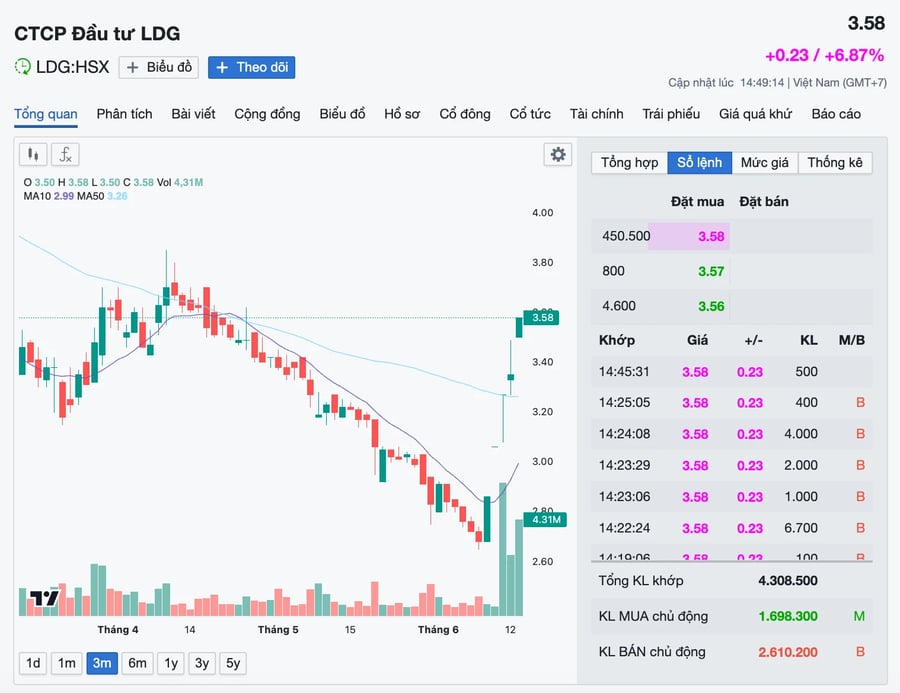Viewport: 900px width, 693px height.
Task: Select the 14:24:08 trade row
Action: click(732, 434)
